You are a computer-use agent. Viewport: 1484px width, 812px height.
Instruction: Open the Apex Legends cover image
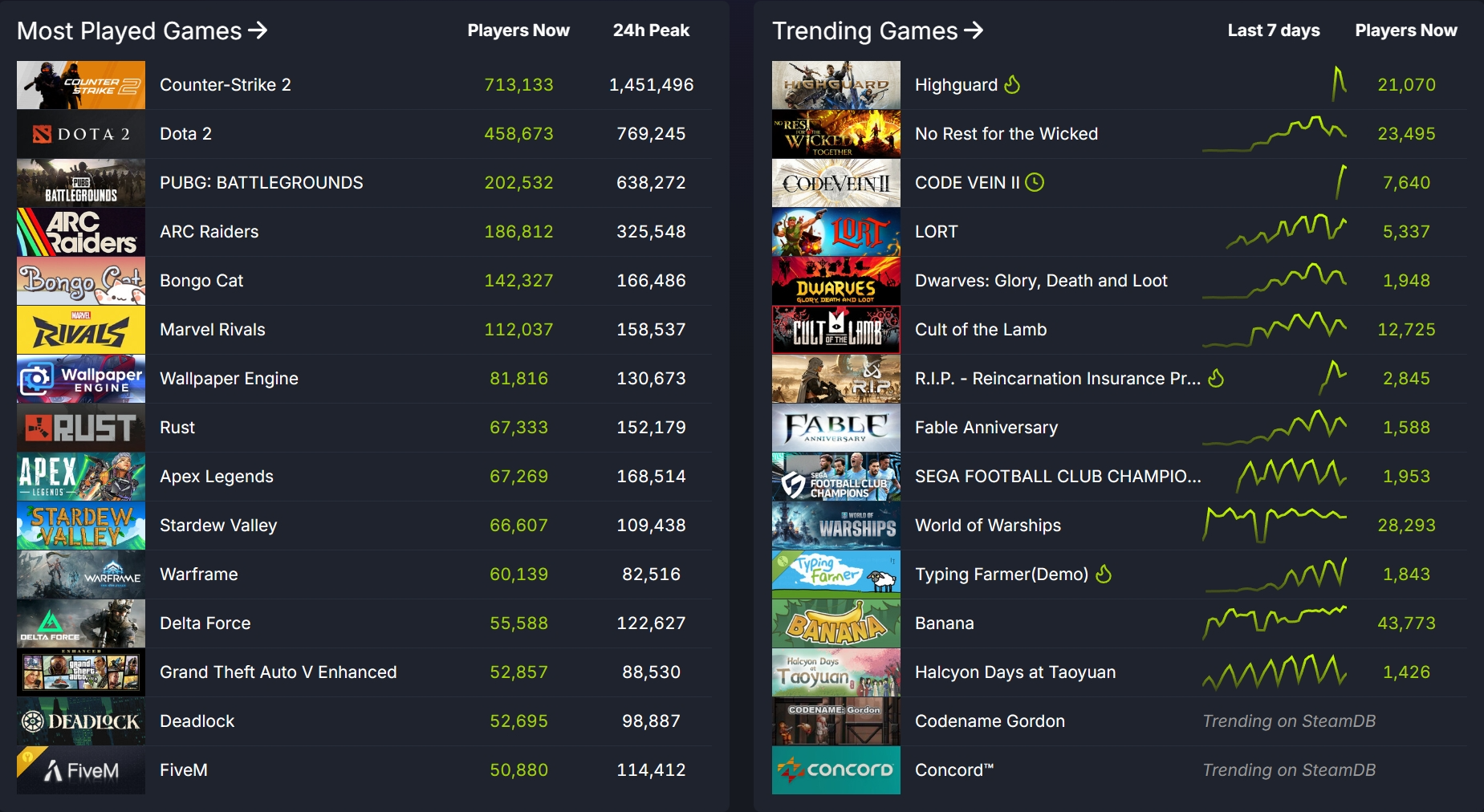[x=81, y=477]
